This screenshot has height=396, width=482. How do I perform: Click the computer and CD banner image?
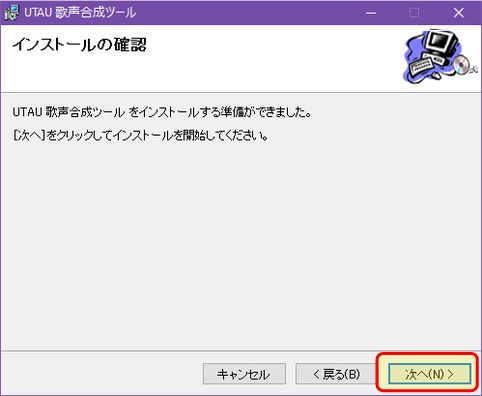coord(440,57)
